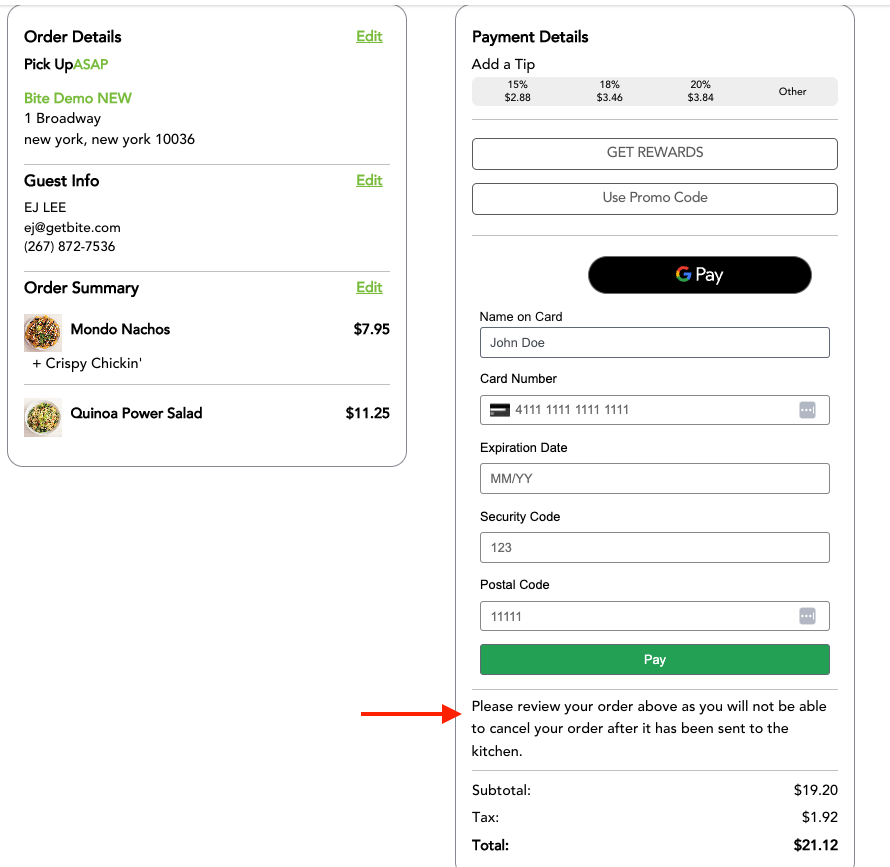Edit the Order Summary items

tap(369, 287)
